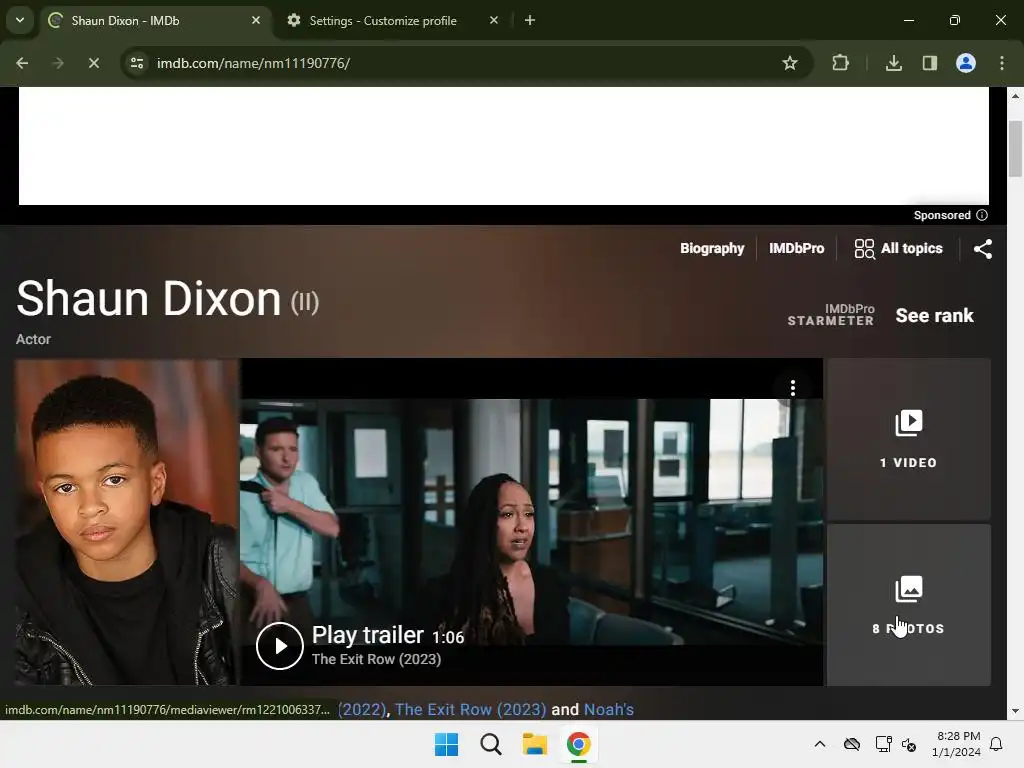Open the notifications bell icon
Image resolution: width=1024 pixels, height=768 pixels.
pyautogui.click(x=997, y=744)
